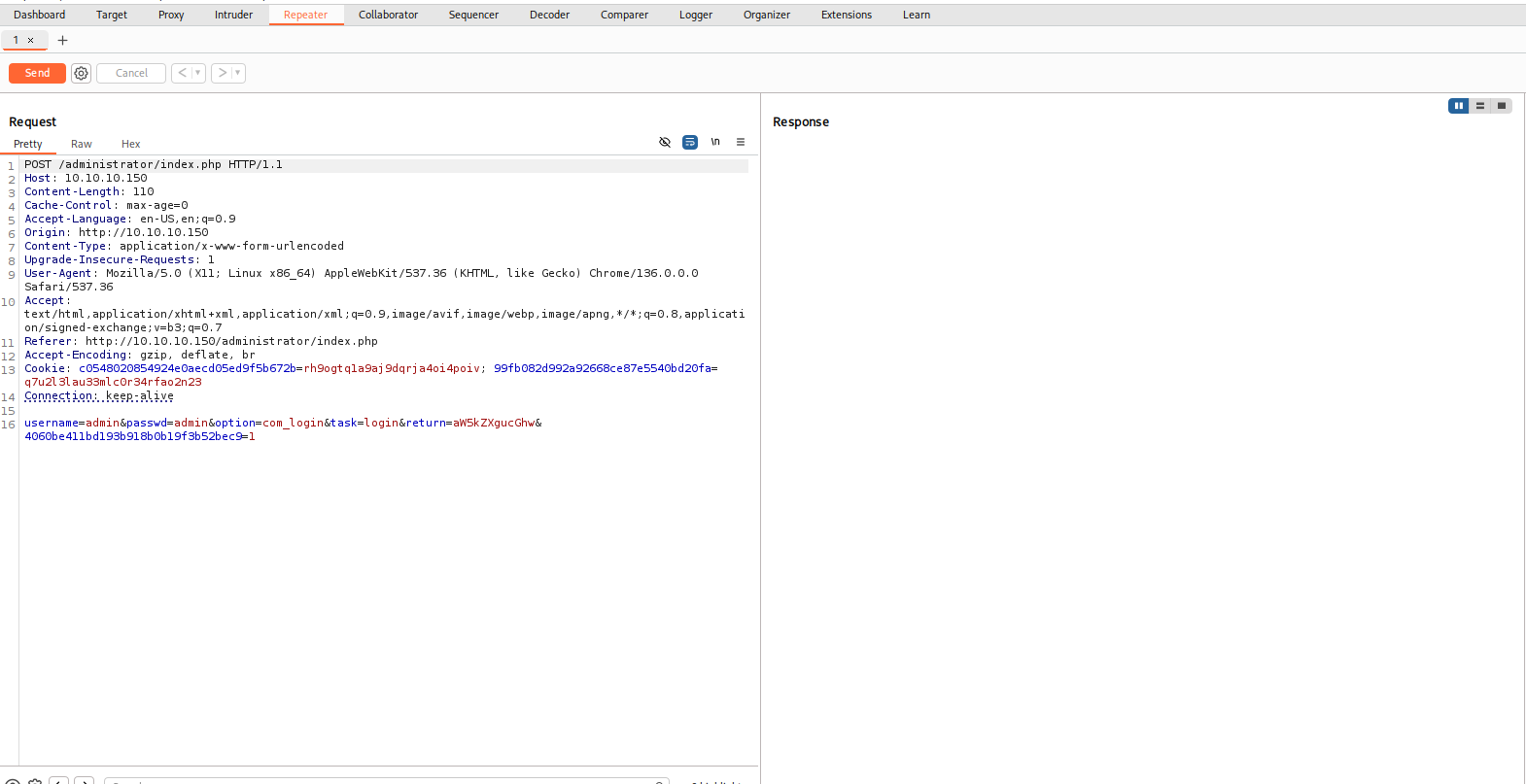Go back to previous request in history
This screenshot has width=1526, height=784.
[182, 73]
